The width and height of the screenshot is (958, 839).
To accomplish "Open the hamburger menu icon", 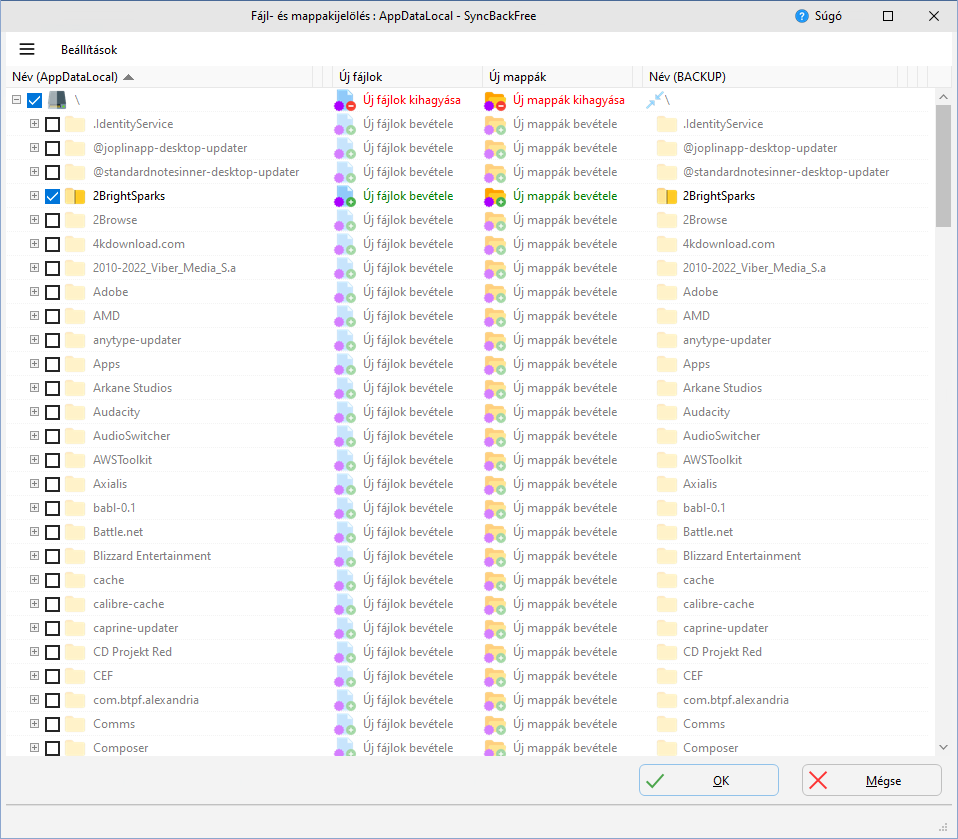I will [27, 49].
